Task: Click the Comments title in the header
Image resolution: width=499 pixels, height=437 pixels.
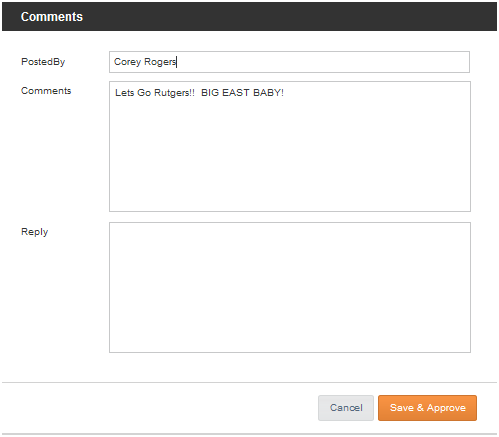Action: pyautogui.click(x=52, y=17)
